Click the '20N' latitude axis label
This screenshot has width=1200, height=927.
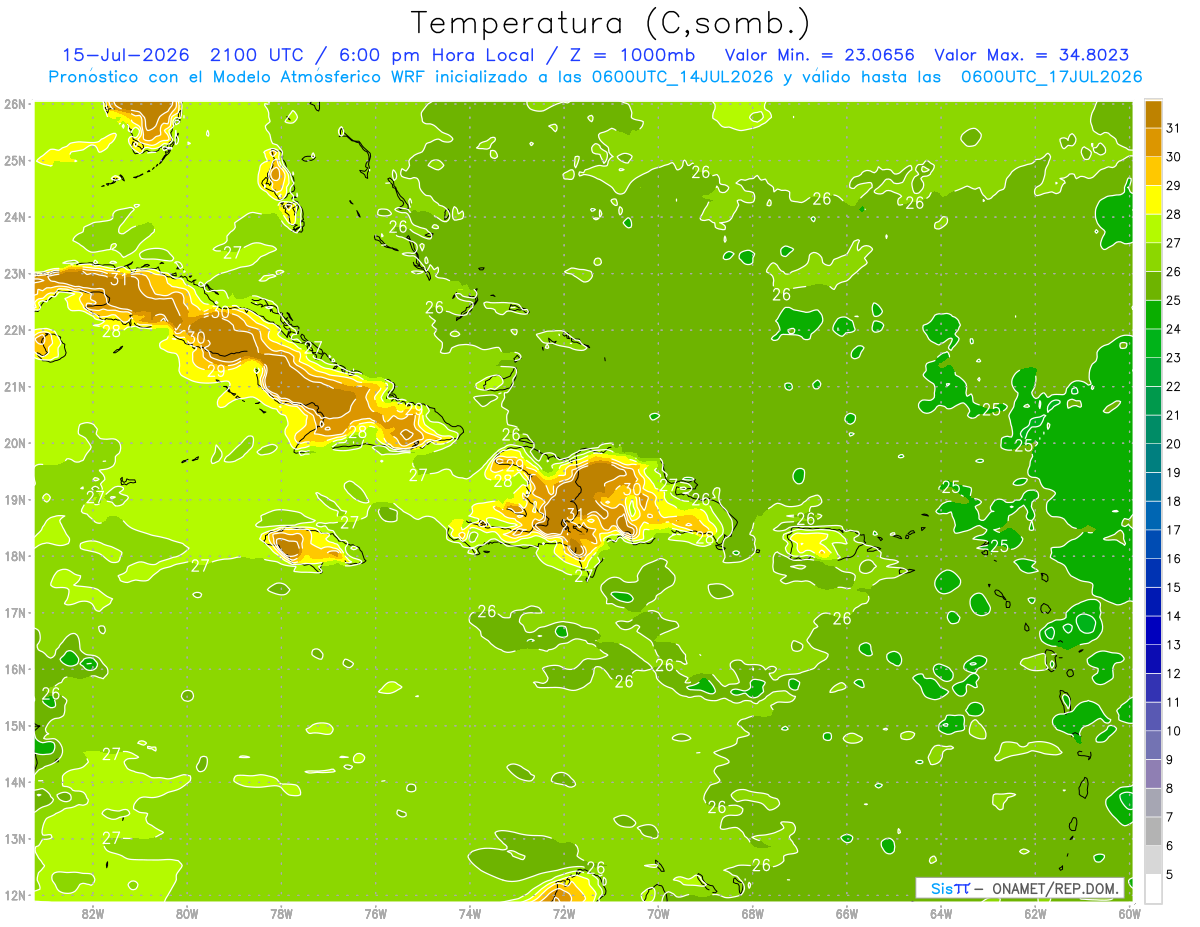coord(15,443)
